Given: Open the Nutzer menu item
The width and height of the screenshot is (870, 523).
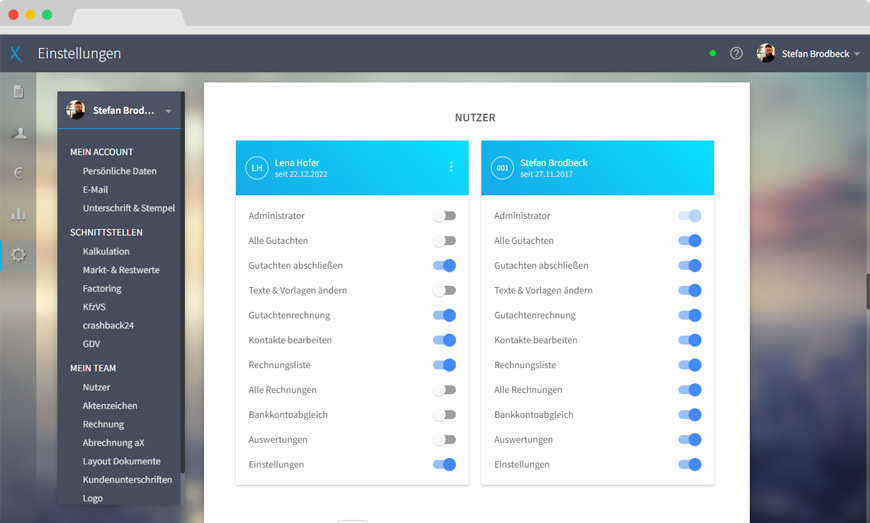Looking at the screenshot, I should pos(97,387).
